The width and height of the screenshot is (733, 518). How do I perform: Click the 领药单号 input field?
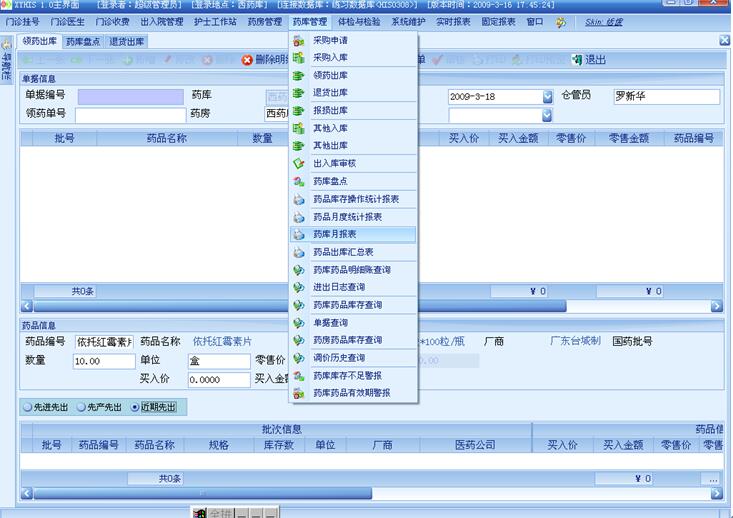[130, 115]
